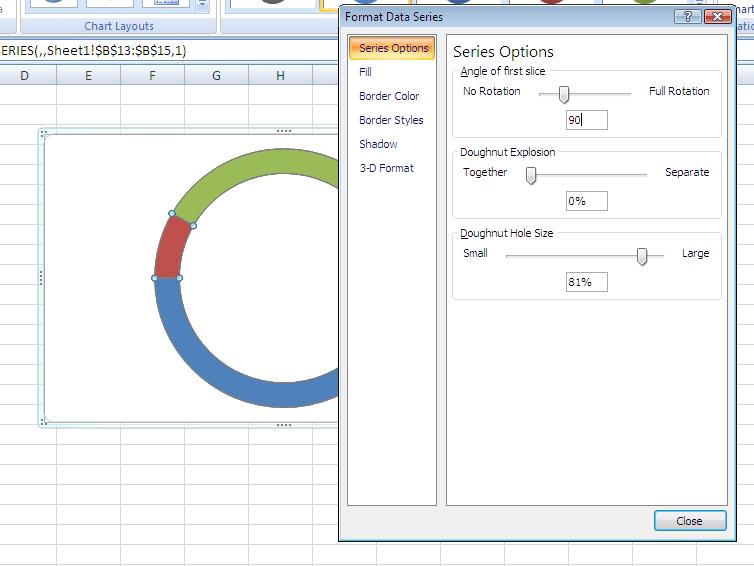The height and width of the screenshot is (566, 754).
Task: Click the formula bar SERIES formula text
Action: [93, 50]
